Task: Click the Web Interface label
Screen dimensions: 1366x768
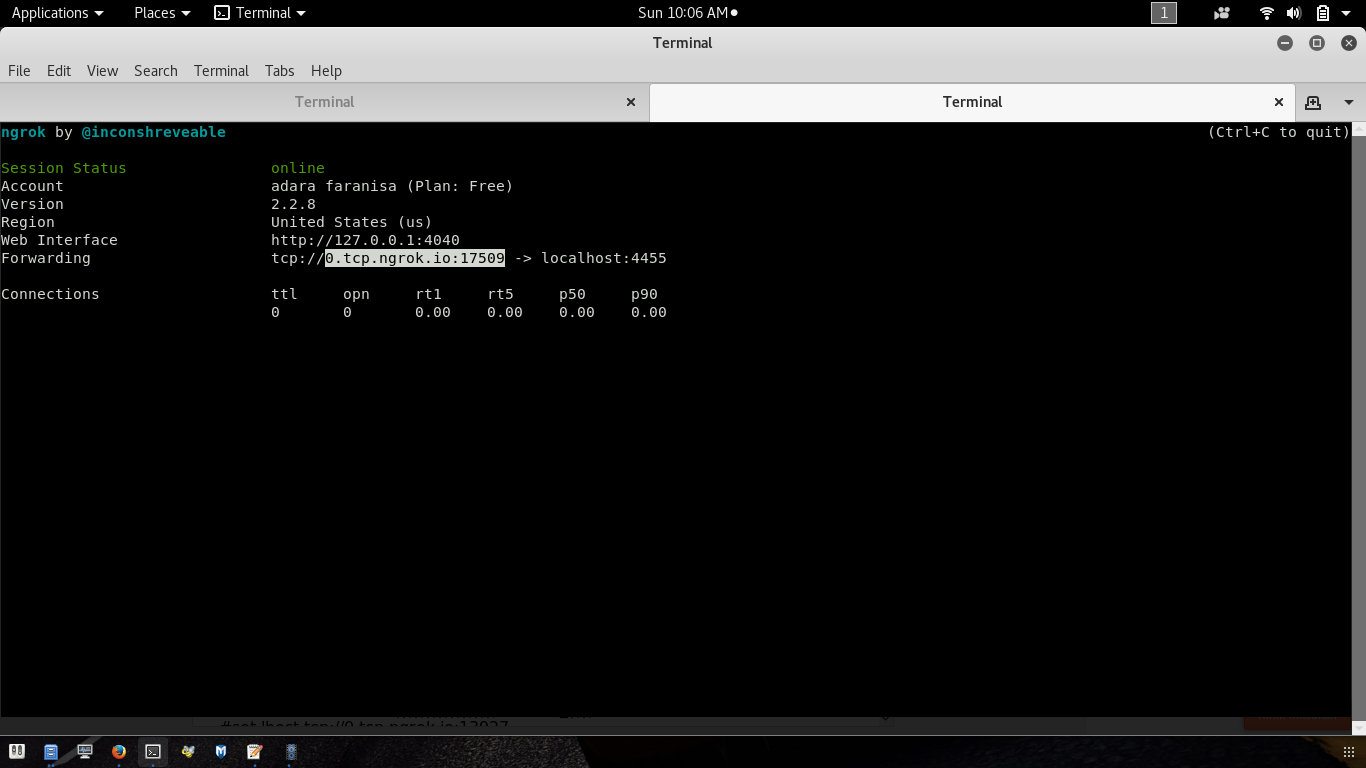Action: tap(59, 240)
